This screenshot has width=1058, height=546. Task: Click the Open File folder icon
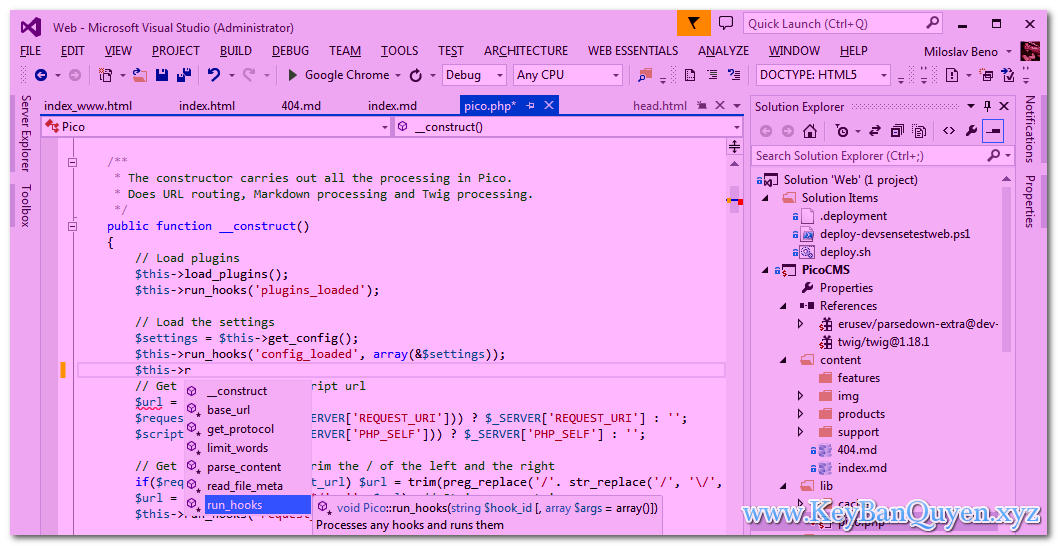point(140,75)
